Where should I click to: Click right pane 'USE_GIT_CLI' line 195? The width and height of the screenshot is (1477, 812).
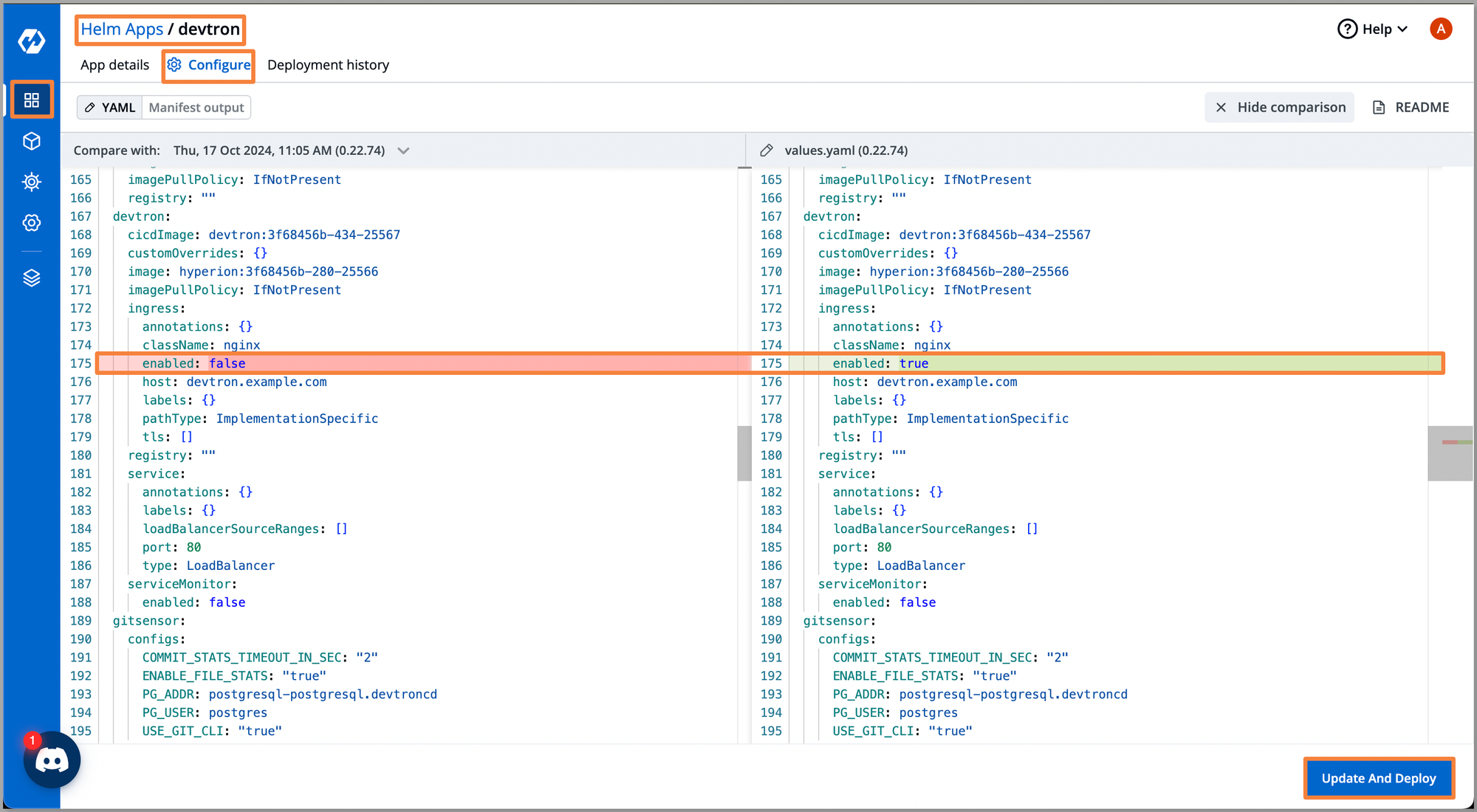point(902,731)
